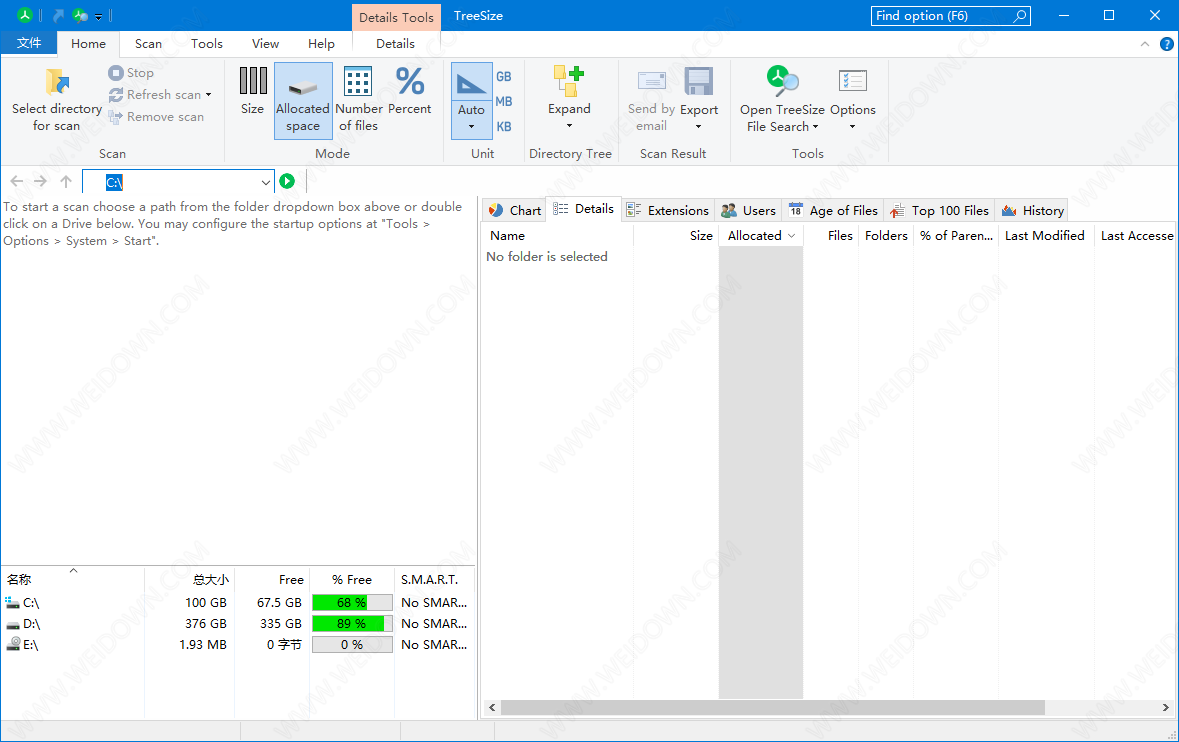Open Refresh scan dropdown arrow
The height and width of the screenshot is (742, 1179).
pyautogui.click(x=208, y=95)
